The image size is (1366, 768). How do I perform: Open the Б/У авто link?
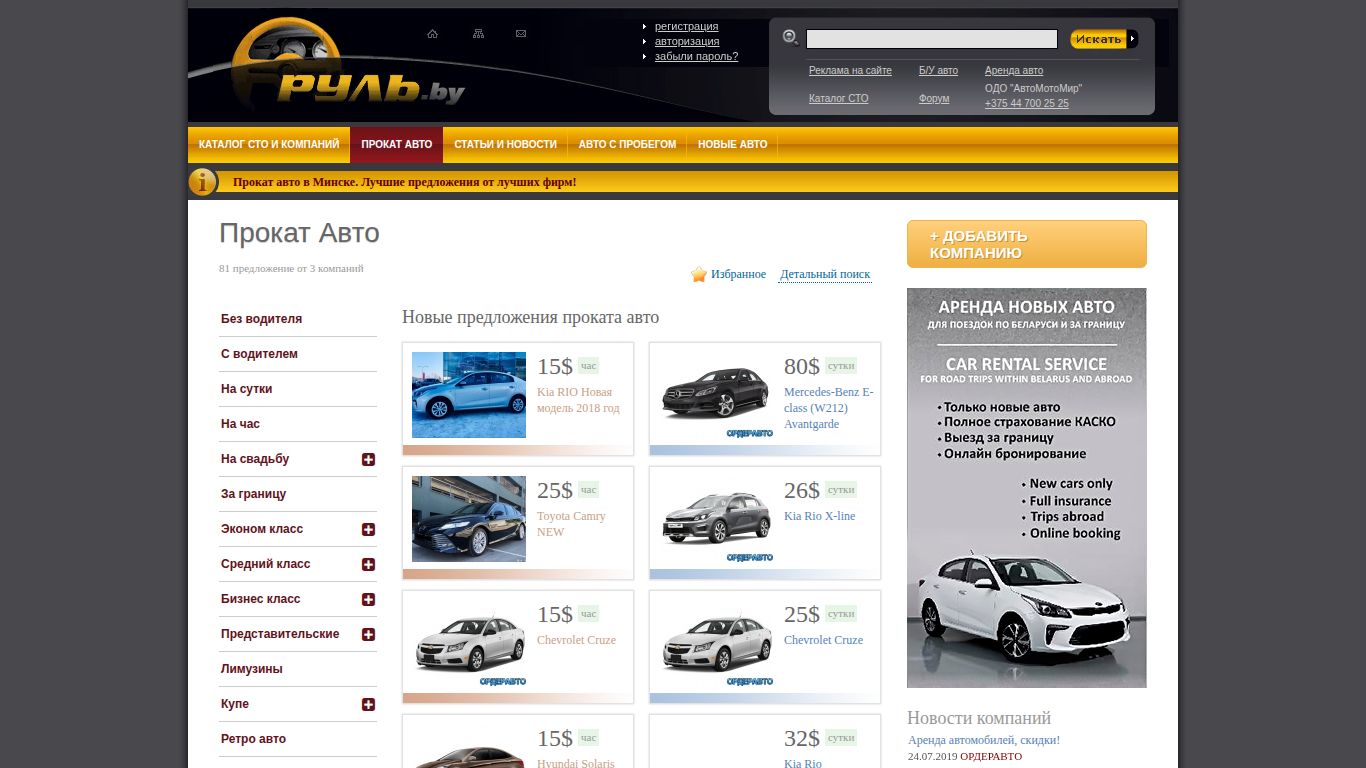point(938,71)
